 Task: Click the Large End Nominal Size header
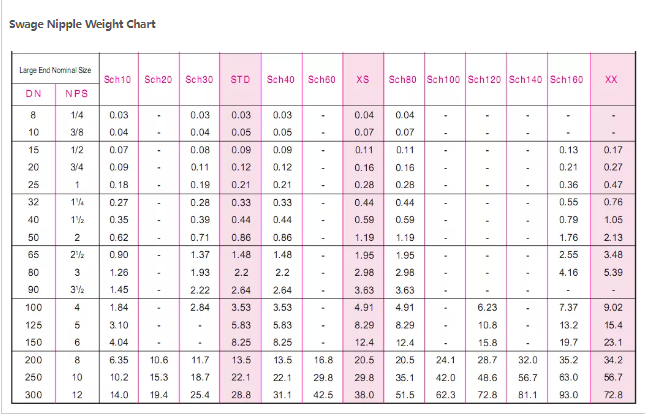coord(55,70)
